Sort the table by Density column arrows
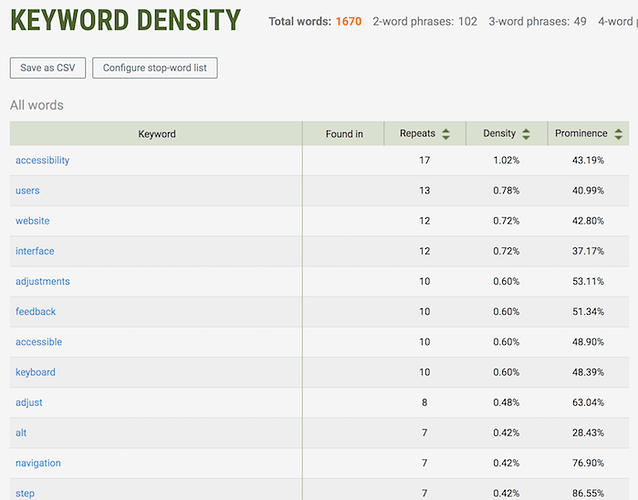Image resolution: width=638 pixels, height=500 pixels. click(x=528, y=134)
